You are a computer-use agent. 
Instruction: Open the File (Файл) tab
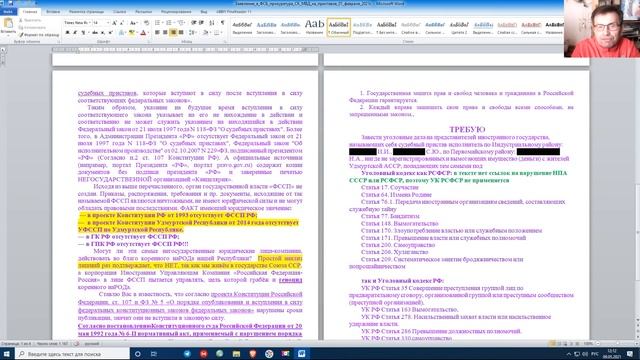8,12
